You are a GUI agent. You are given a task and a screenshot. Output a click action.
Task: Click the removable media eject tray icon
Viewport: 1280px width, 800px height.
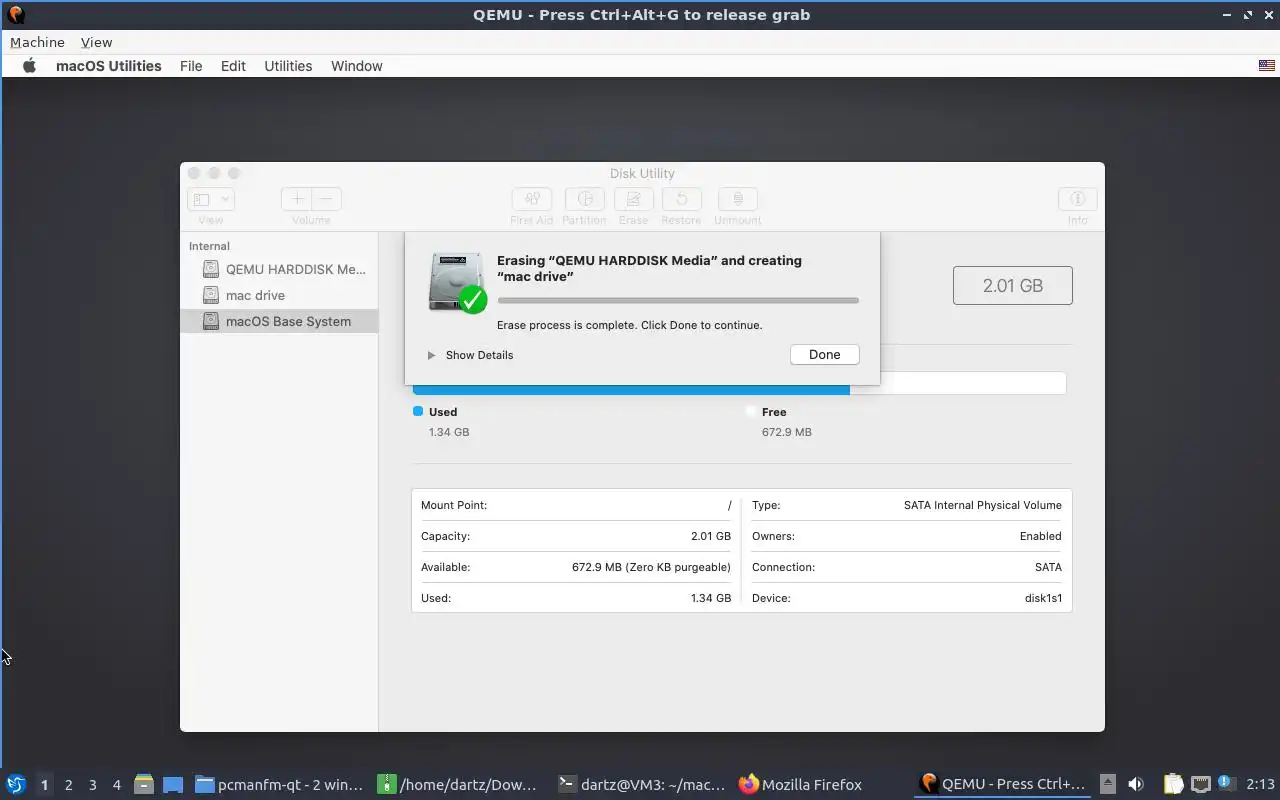pos(1108,784)
